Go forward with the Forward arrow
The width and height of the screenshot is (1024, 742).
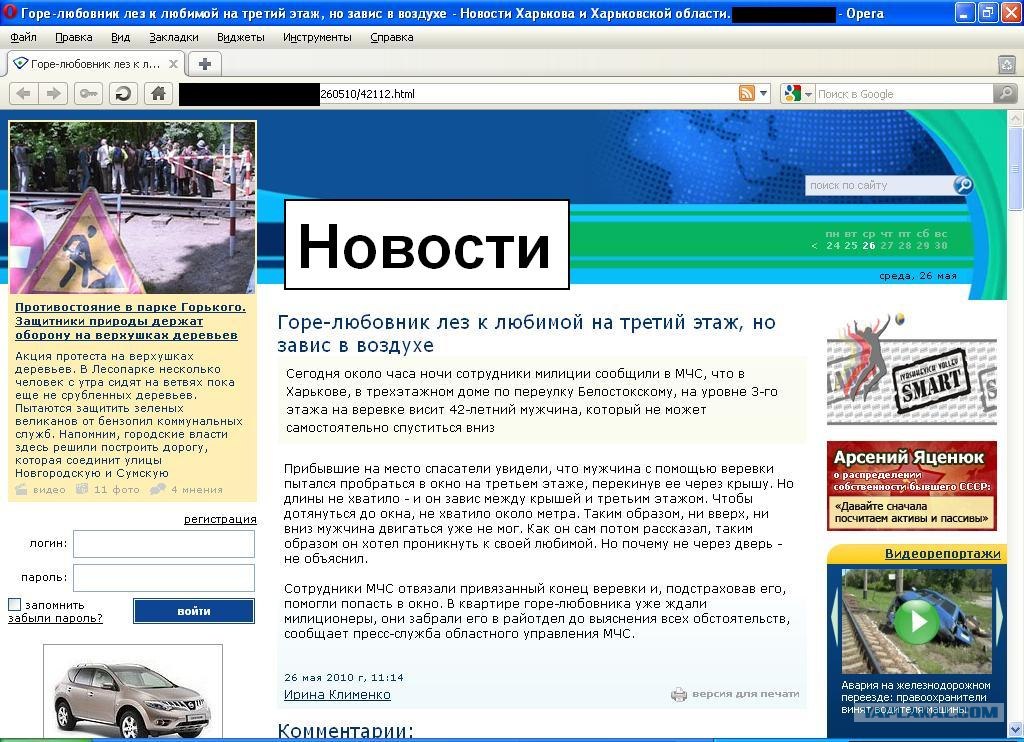point(54,94)
